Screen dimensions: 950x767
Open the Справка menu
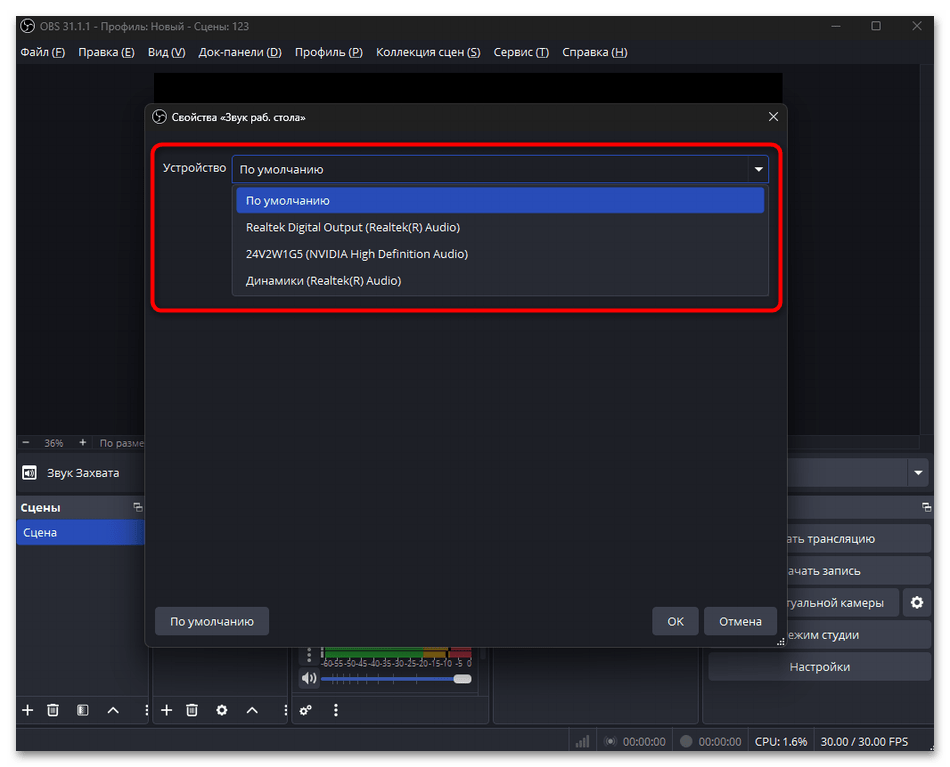(594, 52)
